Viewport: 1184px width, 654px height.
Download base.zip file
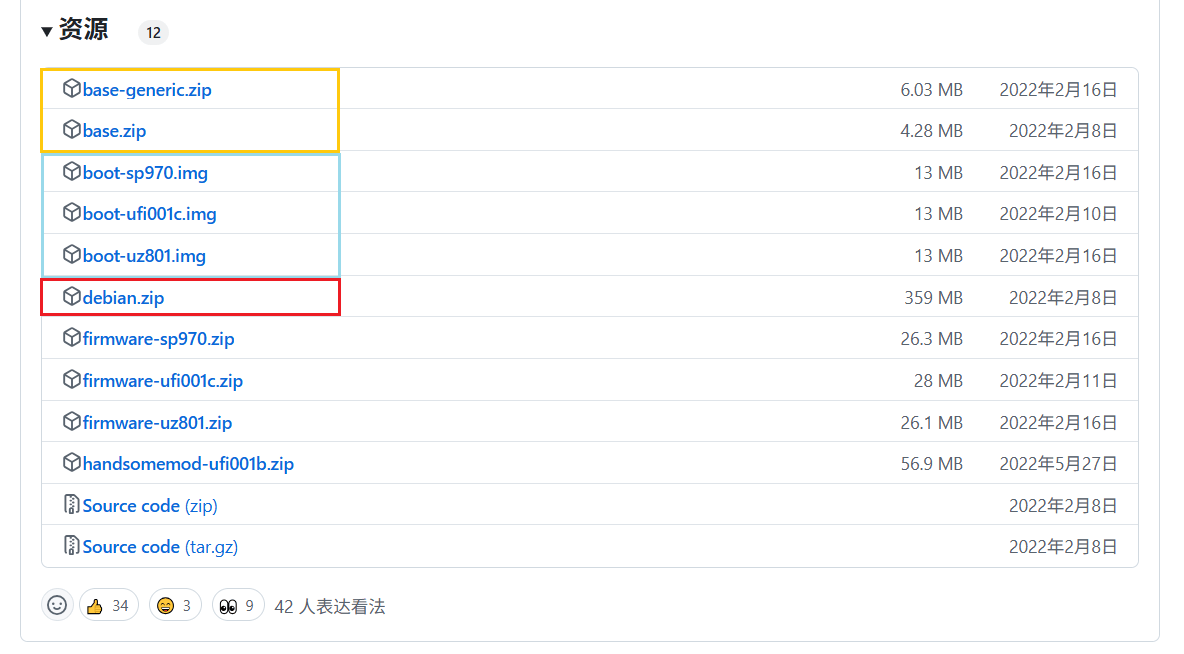[114, 131]
